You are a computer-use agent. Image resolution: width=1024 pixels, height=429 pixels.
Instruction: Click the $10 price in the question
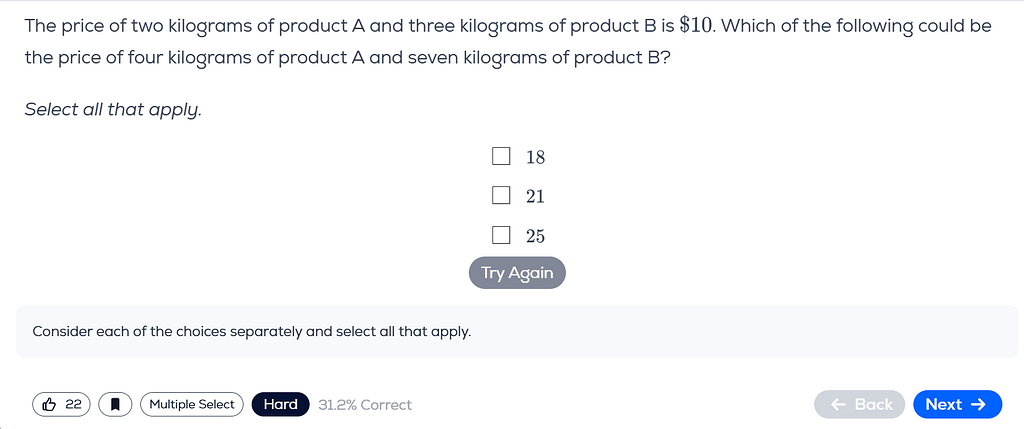699,26
